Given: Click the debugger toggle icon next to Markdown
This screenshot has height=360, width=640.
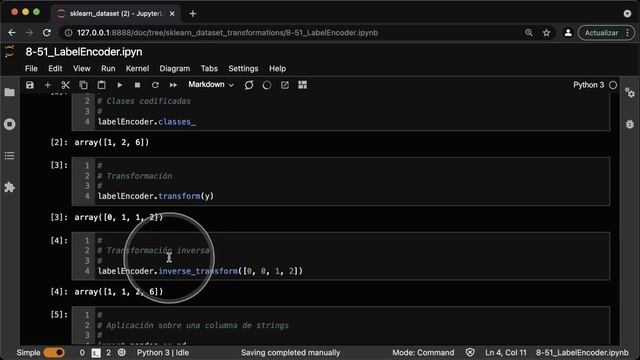Looking at the screenshot, I should click(x=249, y=85).
